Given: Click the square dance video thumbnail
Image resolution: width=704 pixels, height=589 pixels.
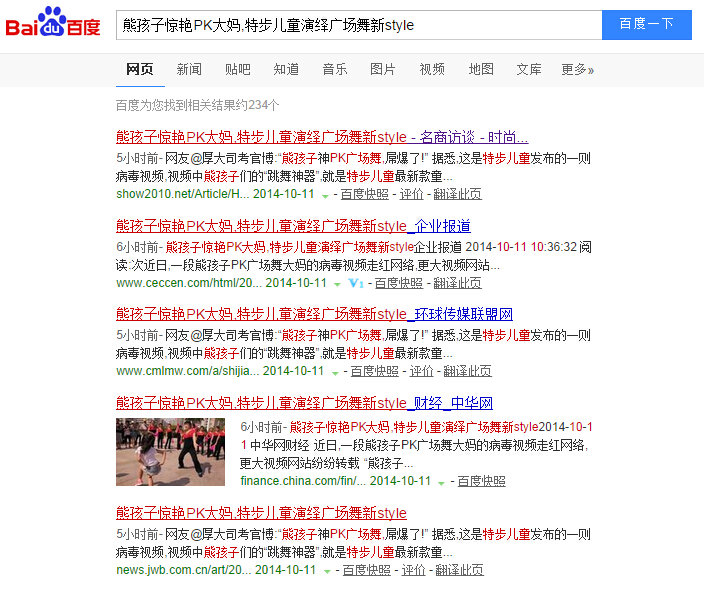Looking at the screenshot, I should (x=170, y=452).
